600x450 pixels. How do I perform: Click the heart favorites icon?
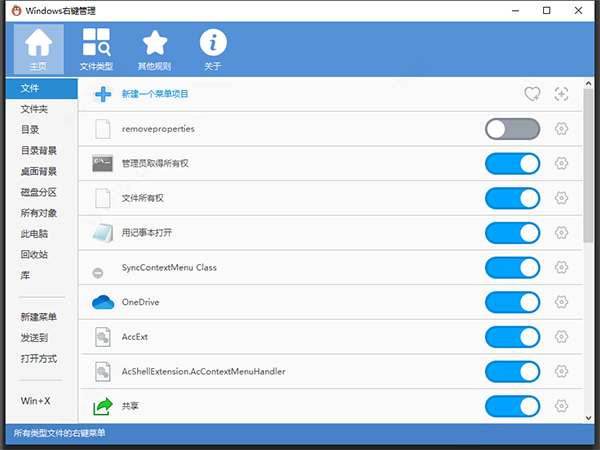click(532, 94)
